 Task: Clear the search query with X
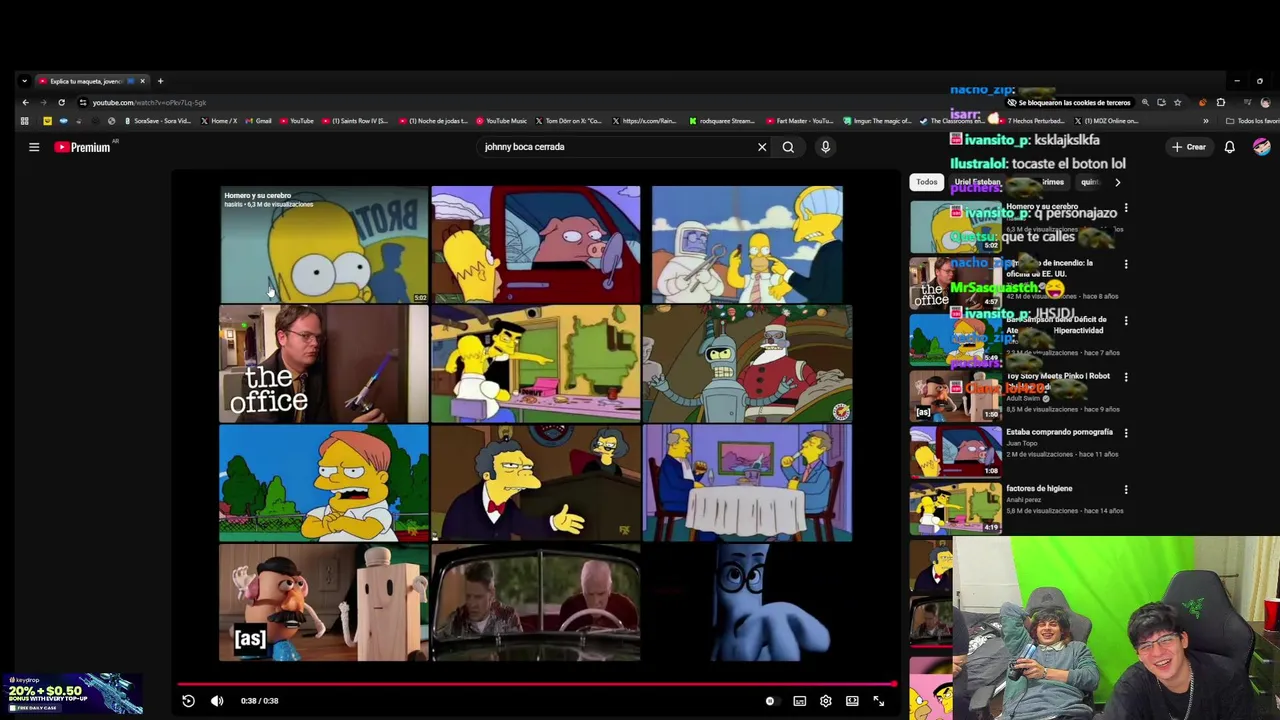pos(762,147)
